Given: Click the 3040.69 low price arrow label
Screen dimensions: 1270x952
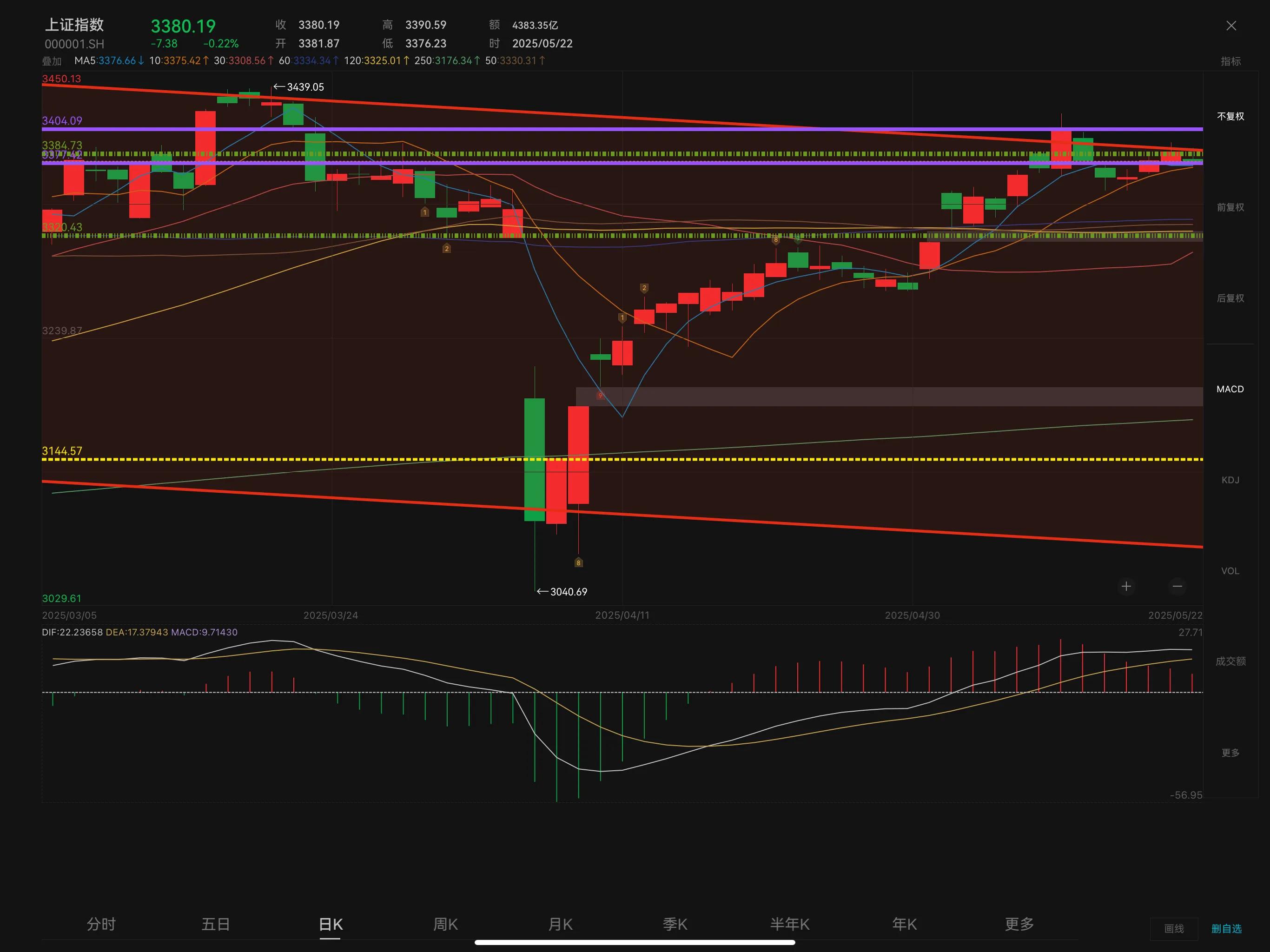Looking at the screenshot, I should pyautogui.click(x=562, y=592).
